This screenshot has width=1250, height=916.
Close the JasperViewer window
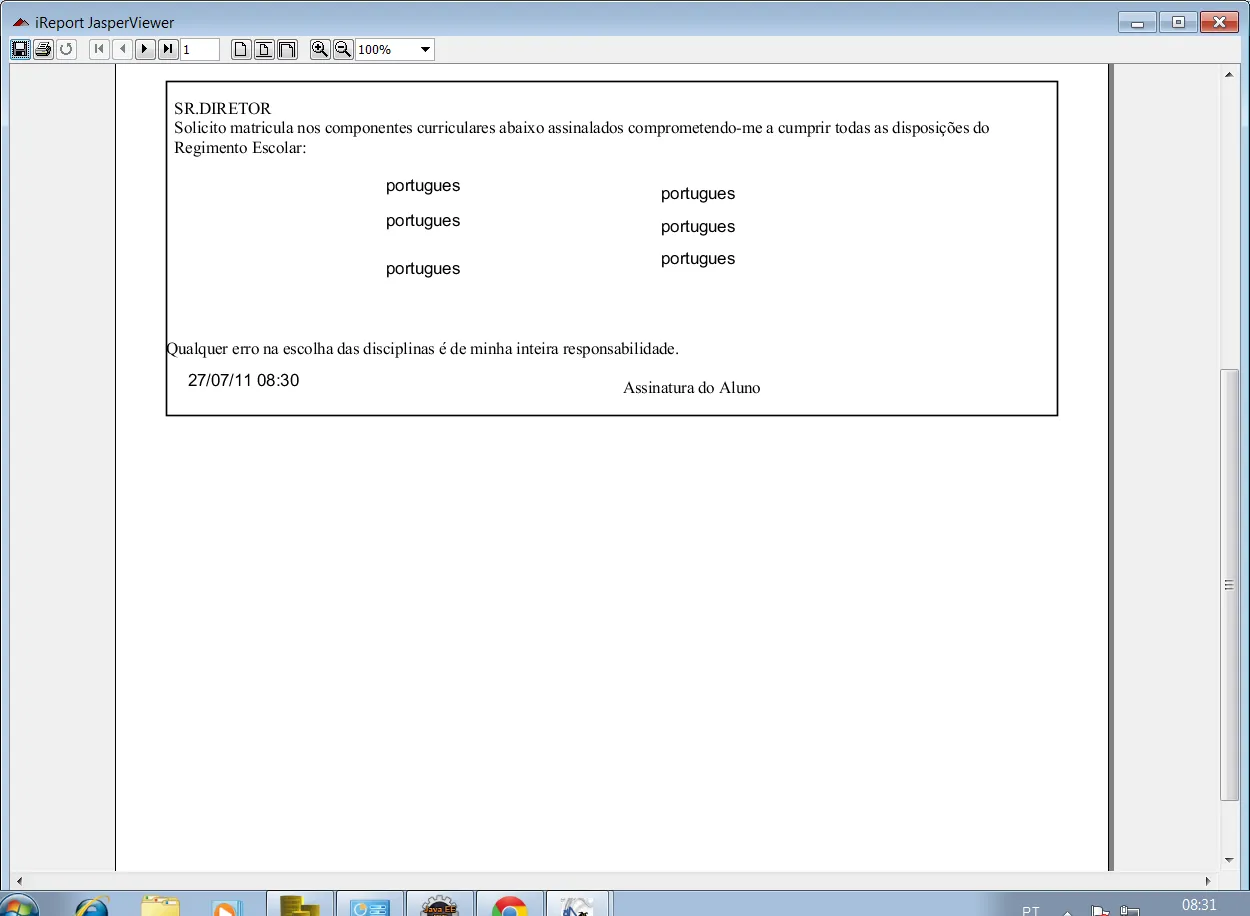click(1220, 22)
